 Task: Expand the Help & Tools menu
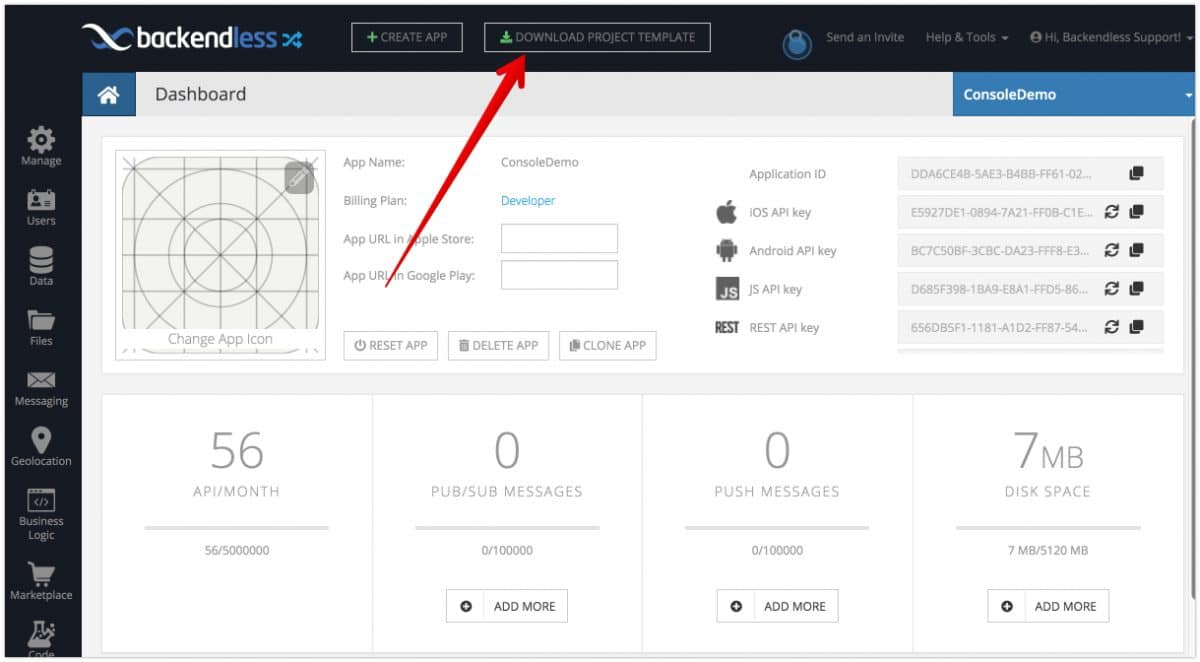[x=966, y=37]
